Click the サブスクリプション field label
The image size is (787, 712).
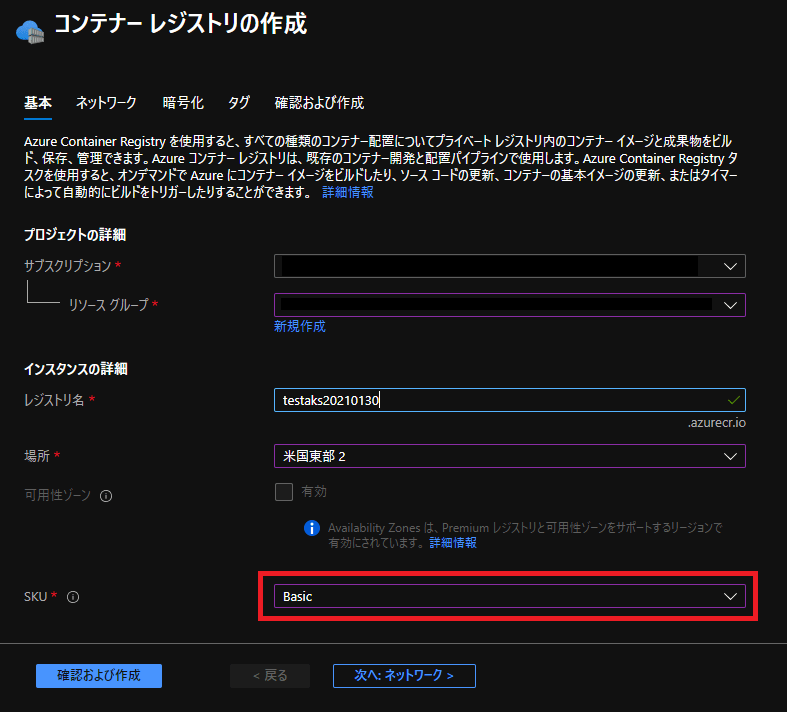68,266
